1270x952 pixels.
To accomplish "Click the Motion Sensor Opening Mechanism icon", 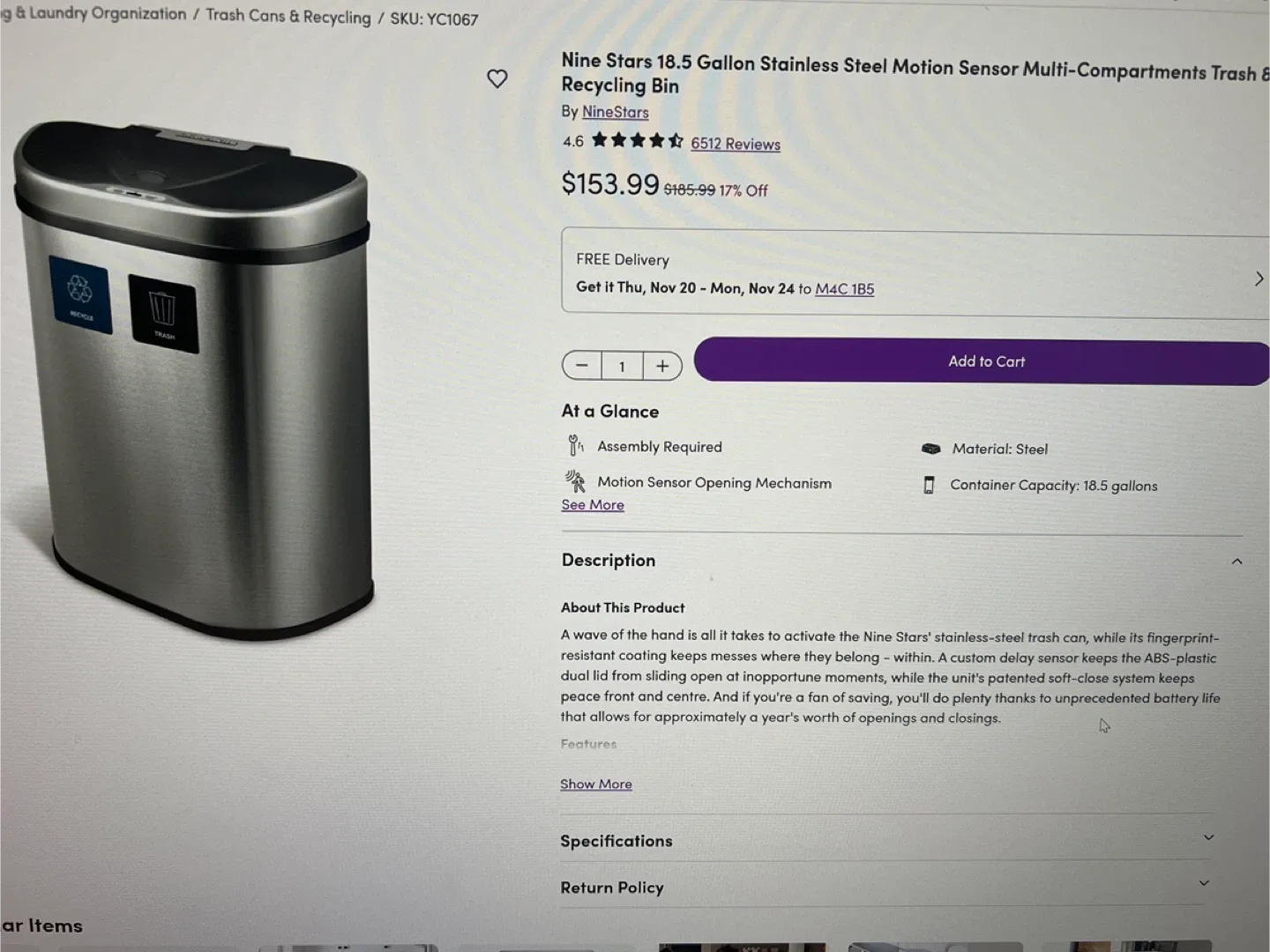I will 575,482.
